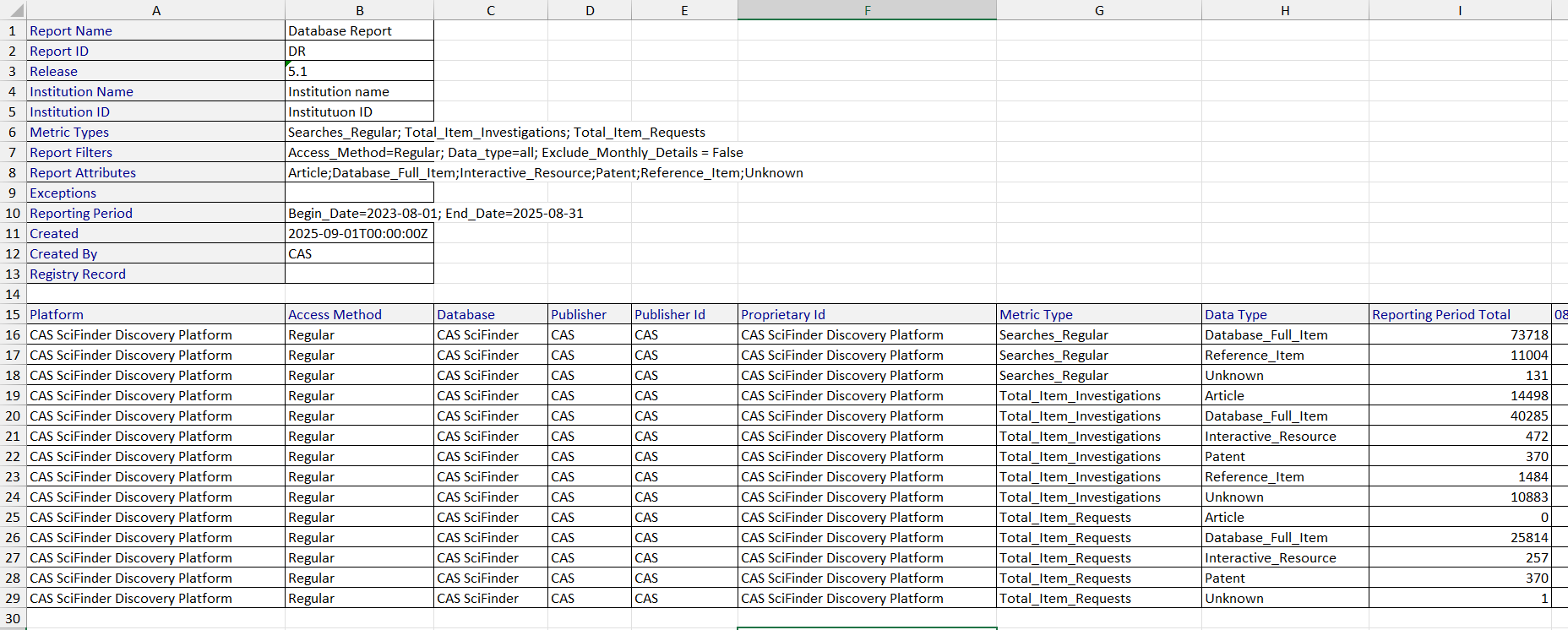The height and width of the screenshot is (630, 1568).
Task: Click the Created timestamp cell
Action: tap(359, 233)
